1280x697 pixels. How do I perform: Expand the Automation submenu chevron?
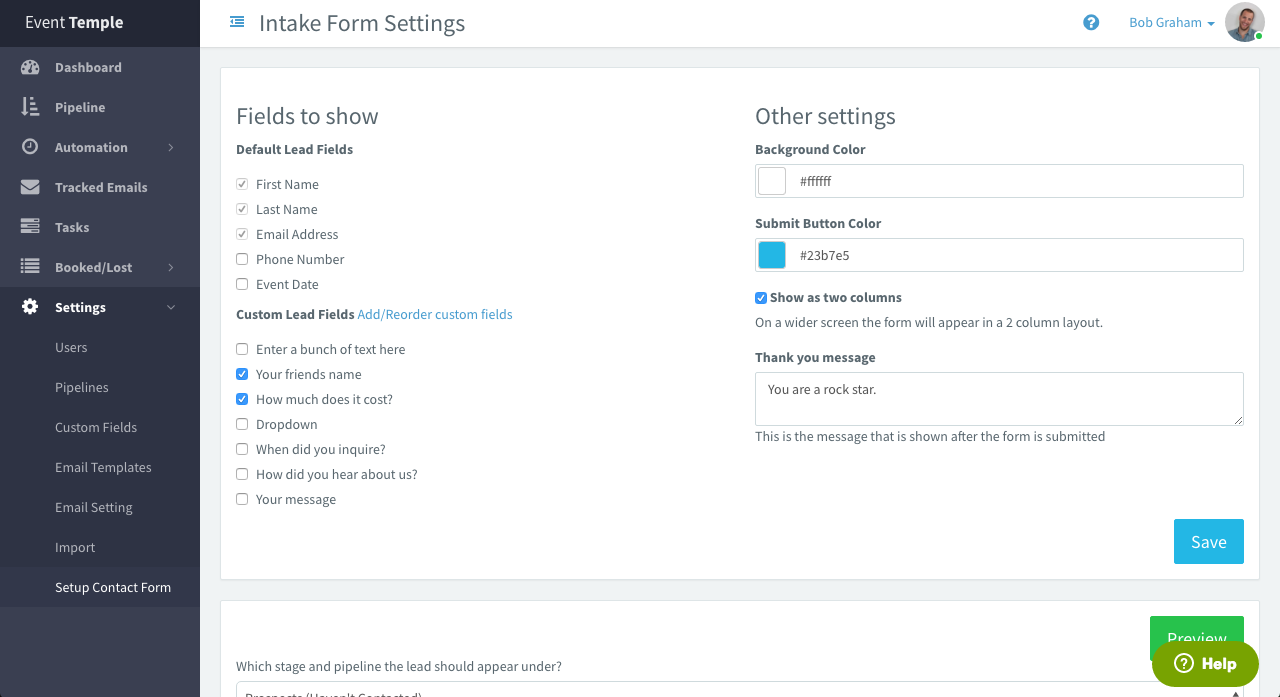click(x=171, y=148)
